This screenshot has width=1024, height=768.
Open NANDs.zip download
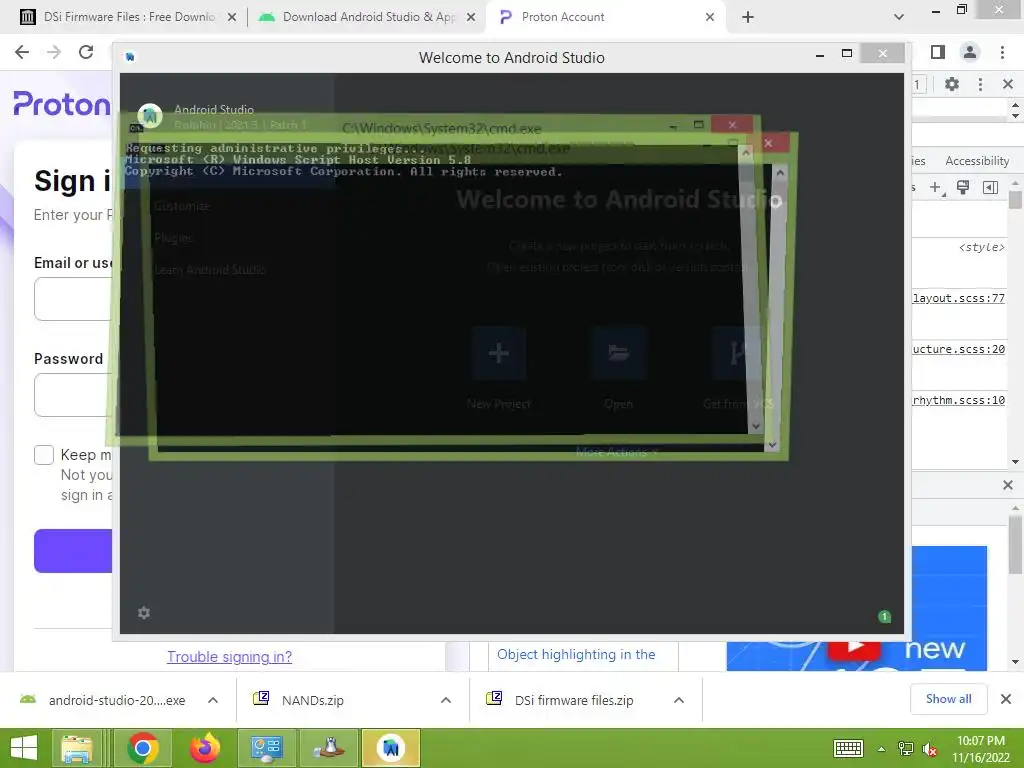(x=300, y=700)
